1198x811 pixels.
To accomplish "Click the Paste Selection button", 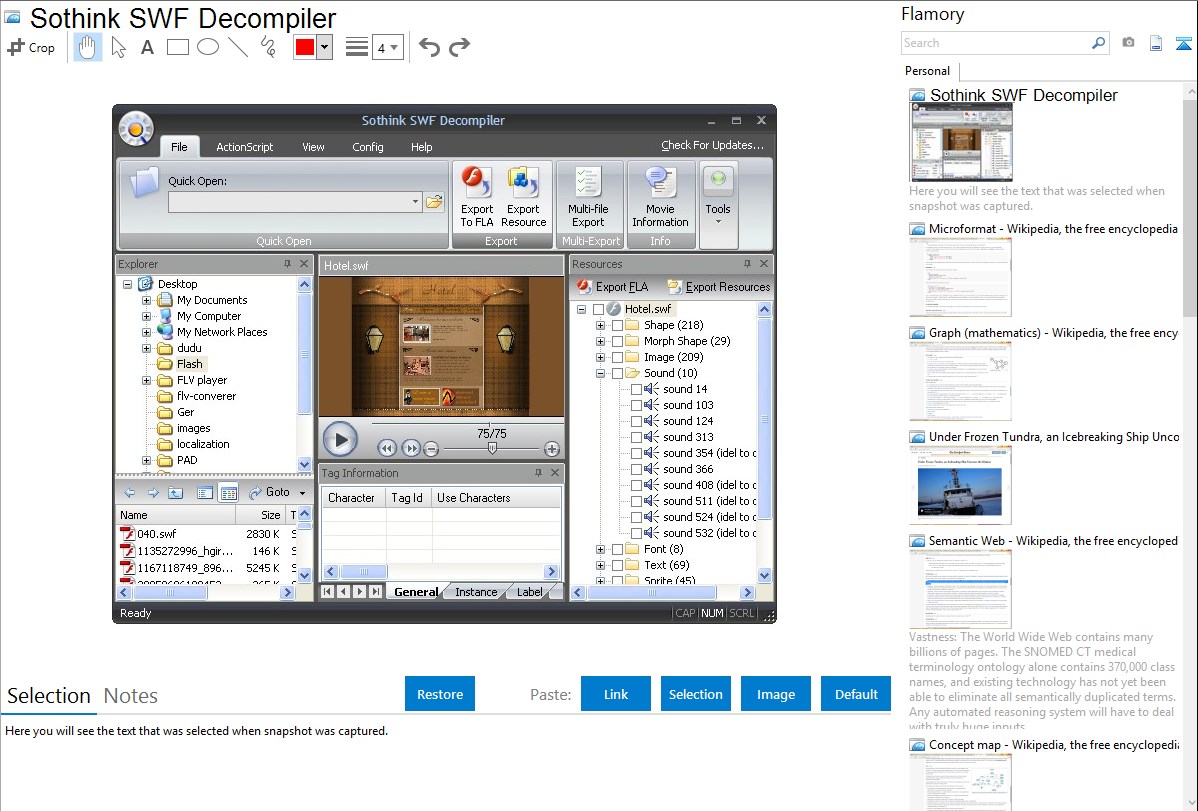I will click(696, 694).
